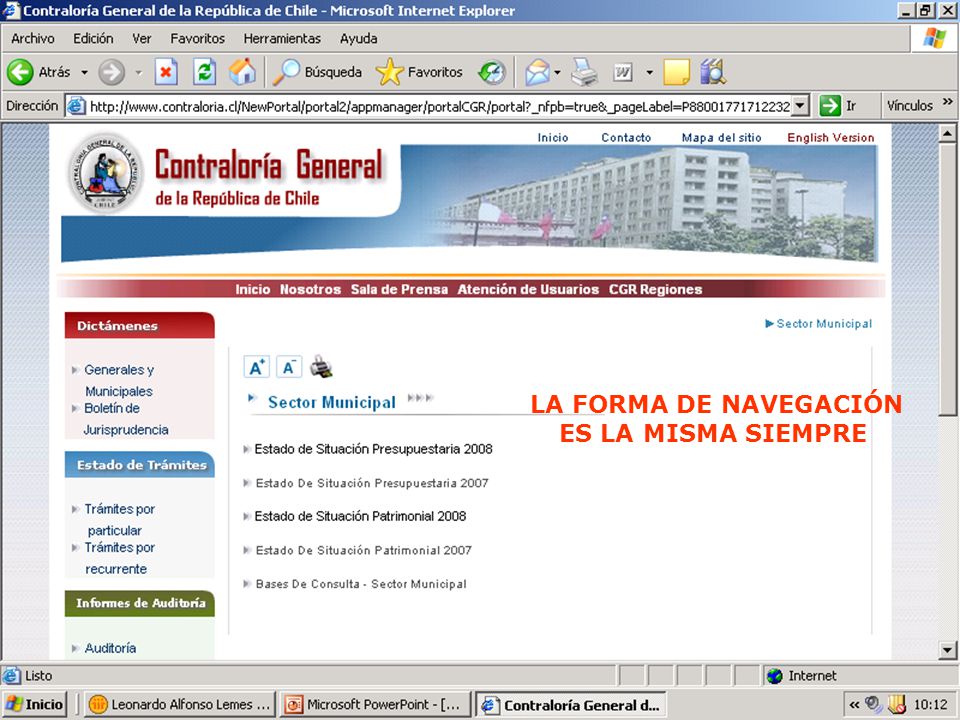The image size is (960, 720).
Task: Increase text size with A+ icon
Action: [257, 367]
